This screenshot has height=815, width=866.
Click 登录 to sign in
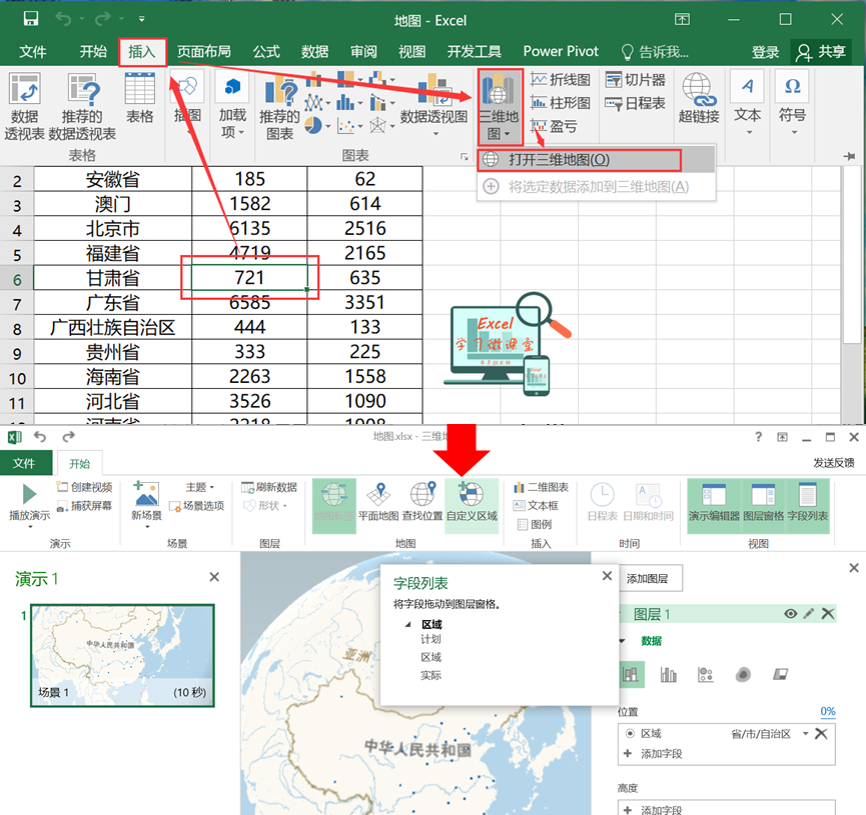click(765, 52)
